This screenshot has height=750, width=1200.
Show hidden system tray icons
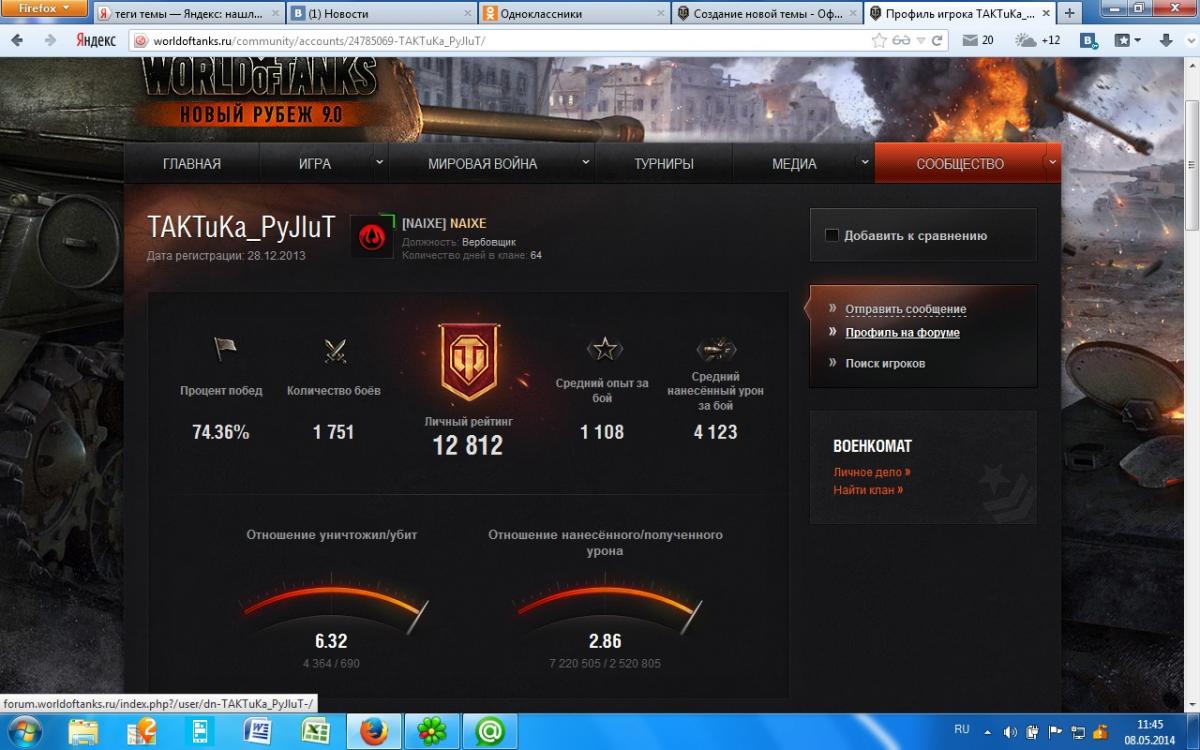click(x=987, y=731)
